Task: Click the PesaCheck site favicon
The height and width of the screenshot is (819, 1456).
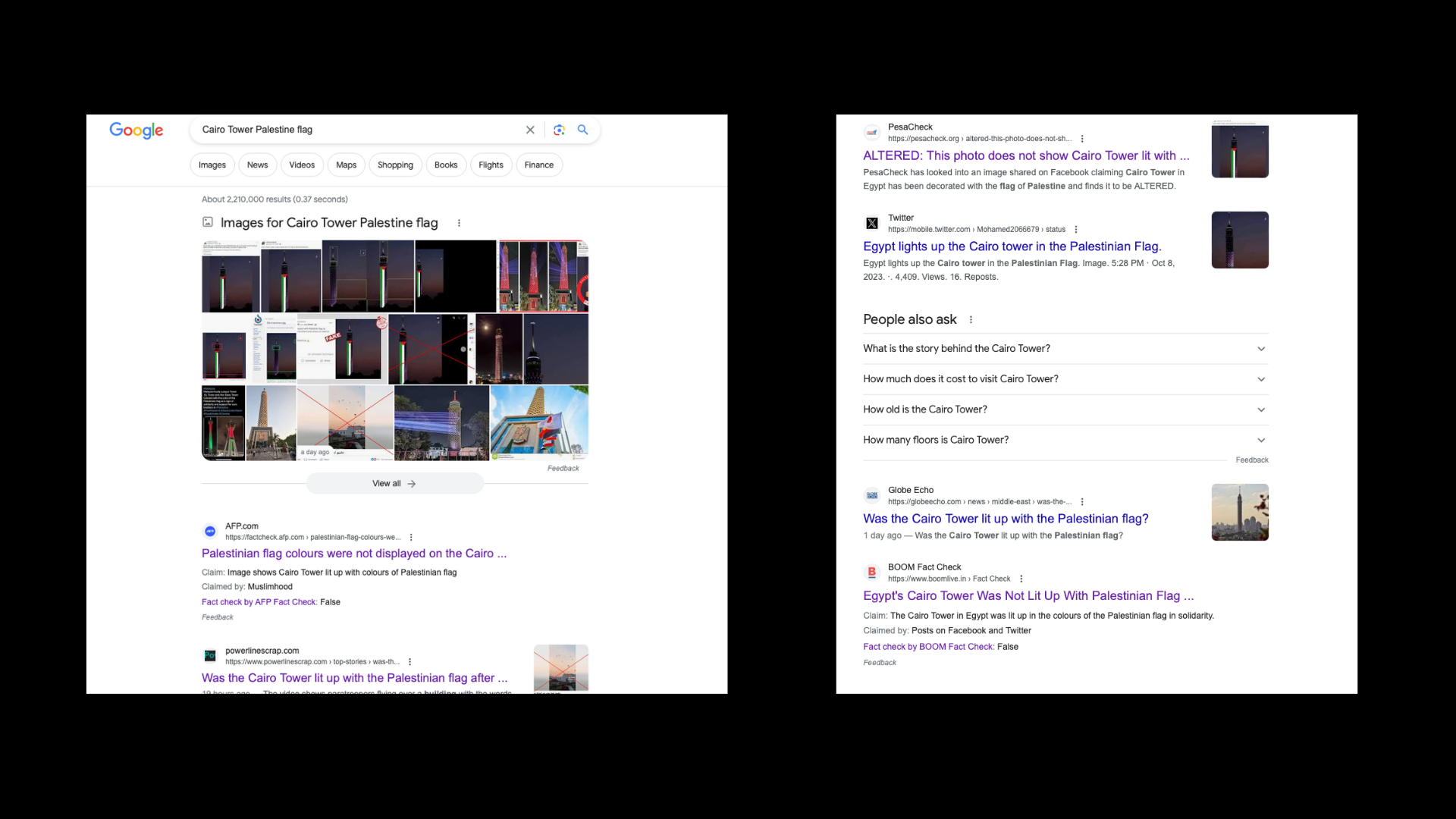Action: pos(872,133)
